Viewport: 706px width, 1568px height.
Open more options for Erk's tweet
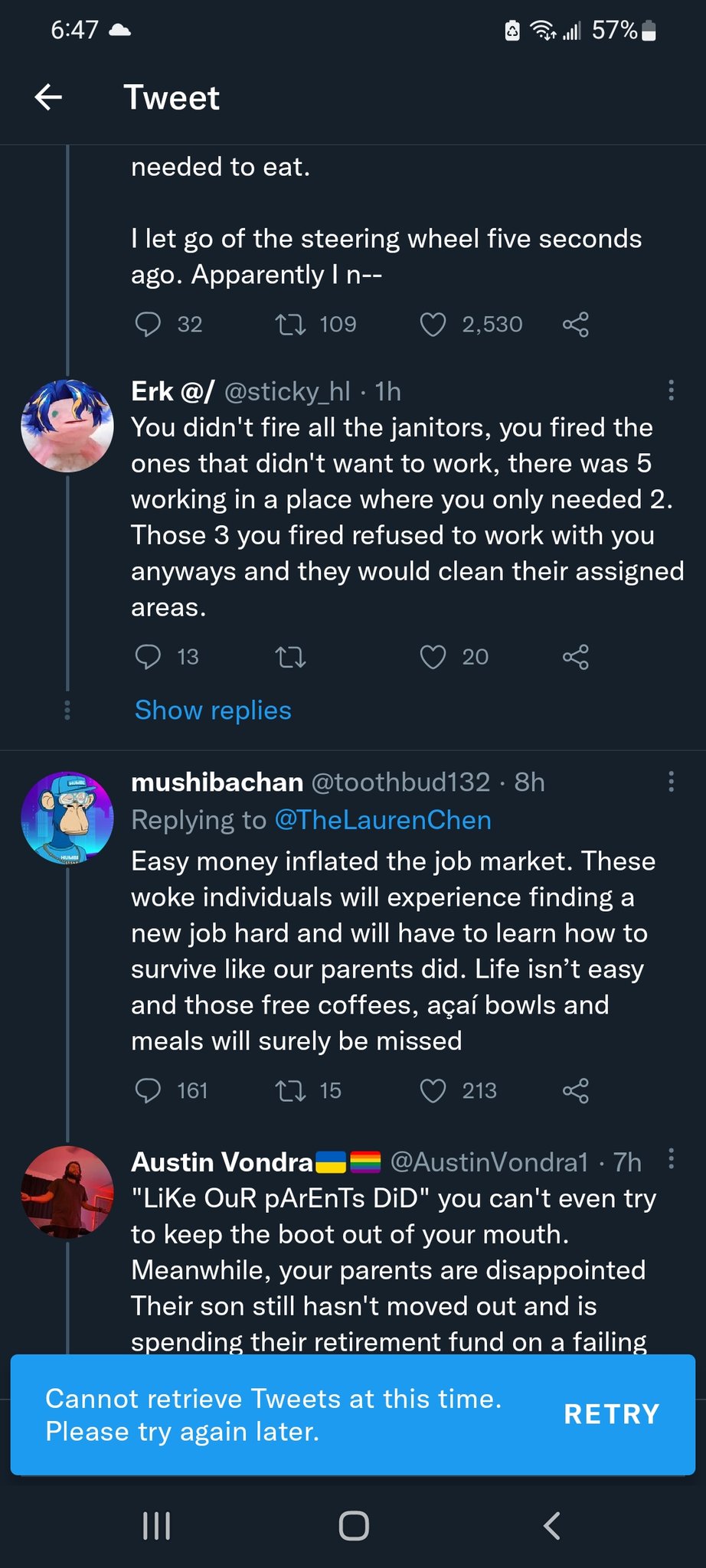[671, 390]
